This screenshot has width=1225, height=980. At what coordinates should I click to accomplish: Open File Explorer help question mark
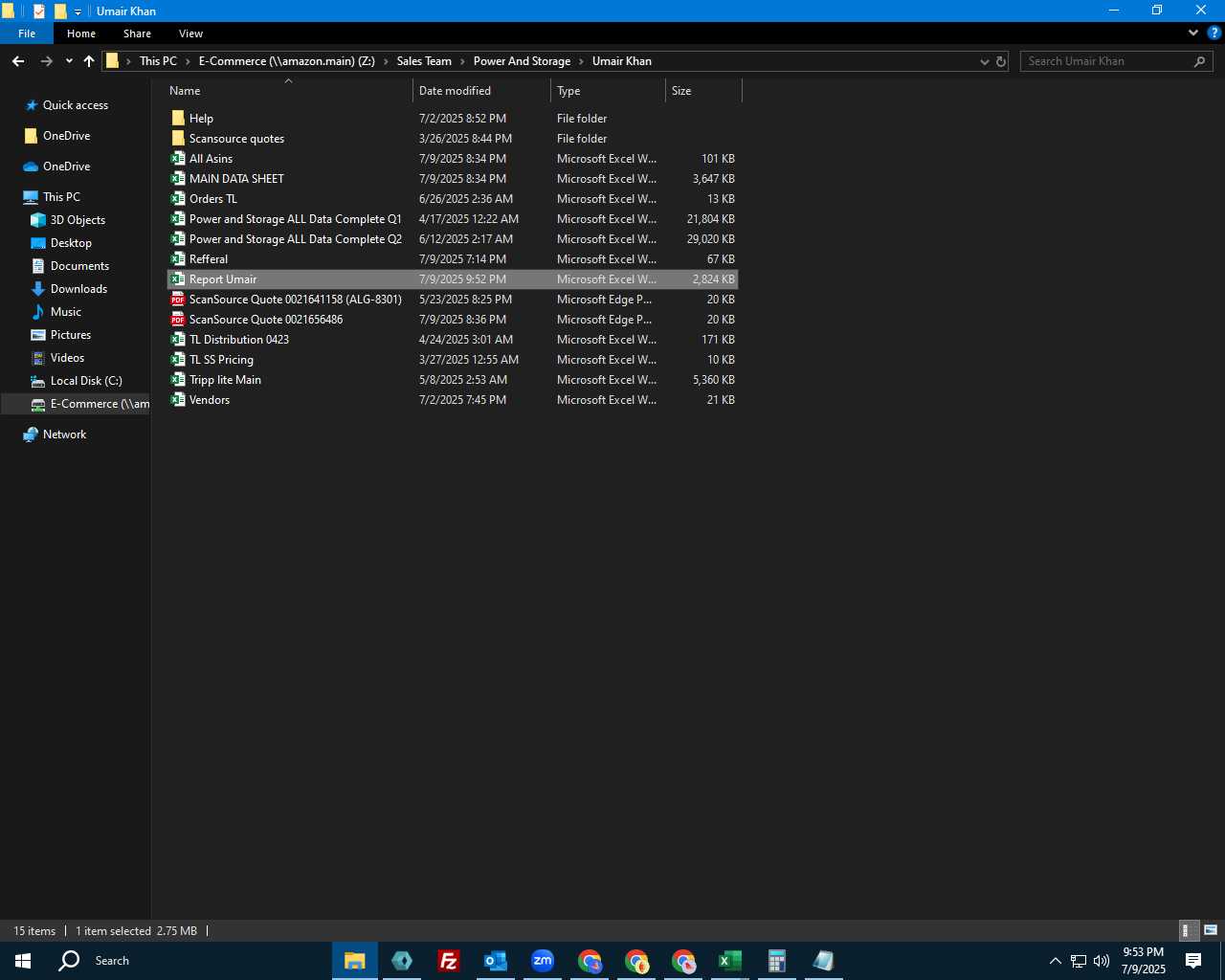point(1214,33)
